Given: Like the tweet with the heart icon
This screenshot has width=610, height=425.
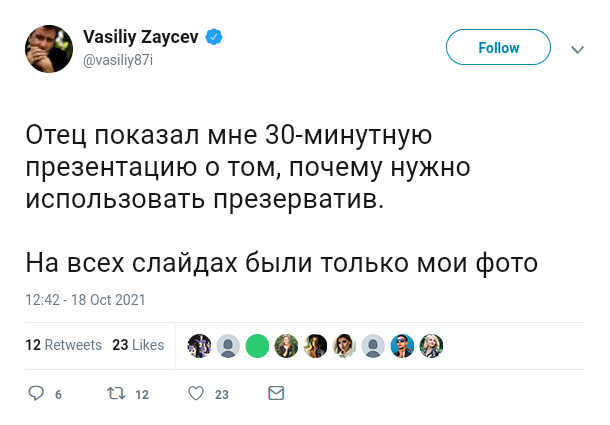Looking at the screenshot, I should (x=196, y=394).
